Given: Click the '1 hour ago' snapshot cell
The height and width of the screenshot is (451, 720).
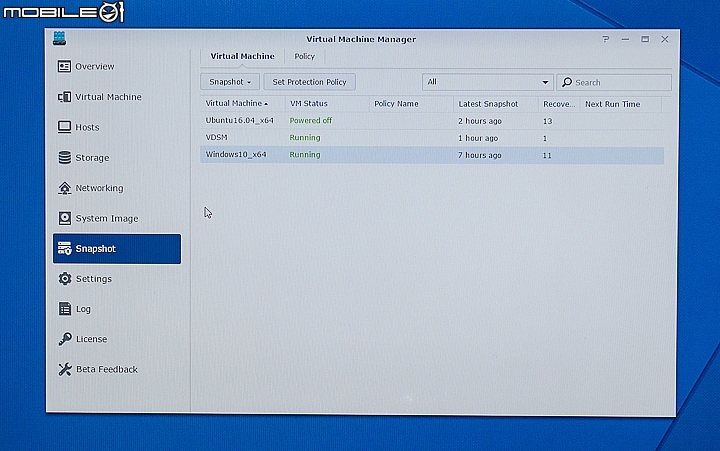Looking at the screenshot, I should (478, 138).
